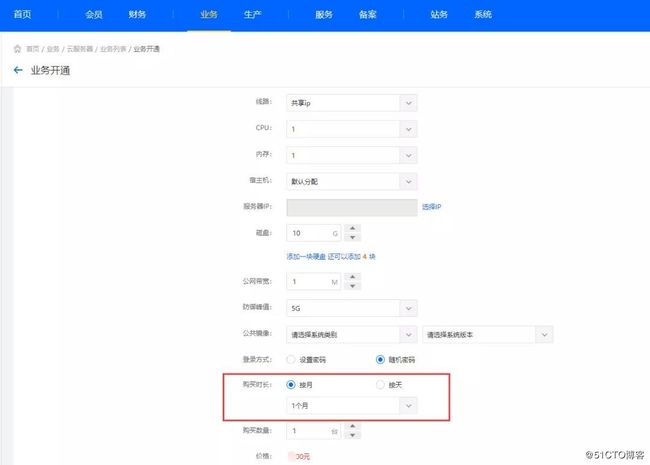Open the 站务 top navigation item
The height and width of the screenshot is (465, 650).
click(x=439, y=15)
